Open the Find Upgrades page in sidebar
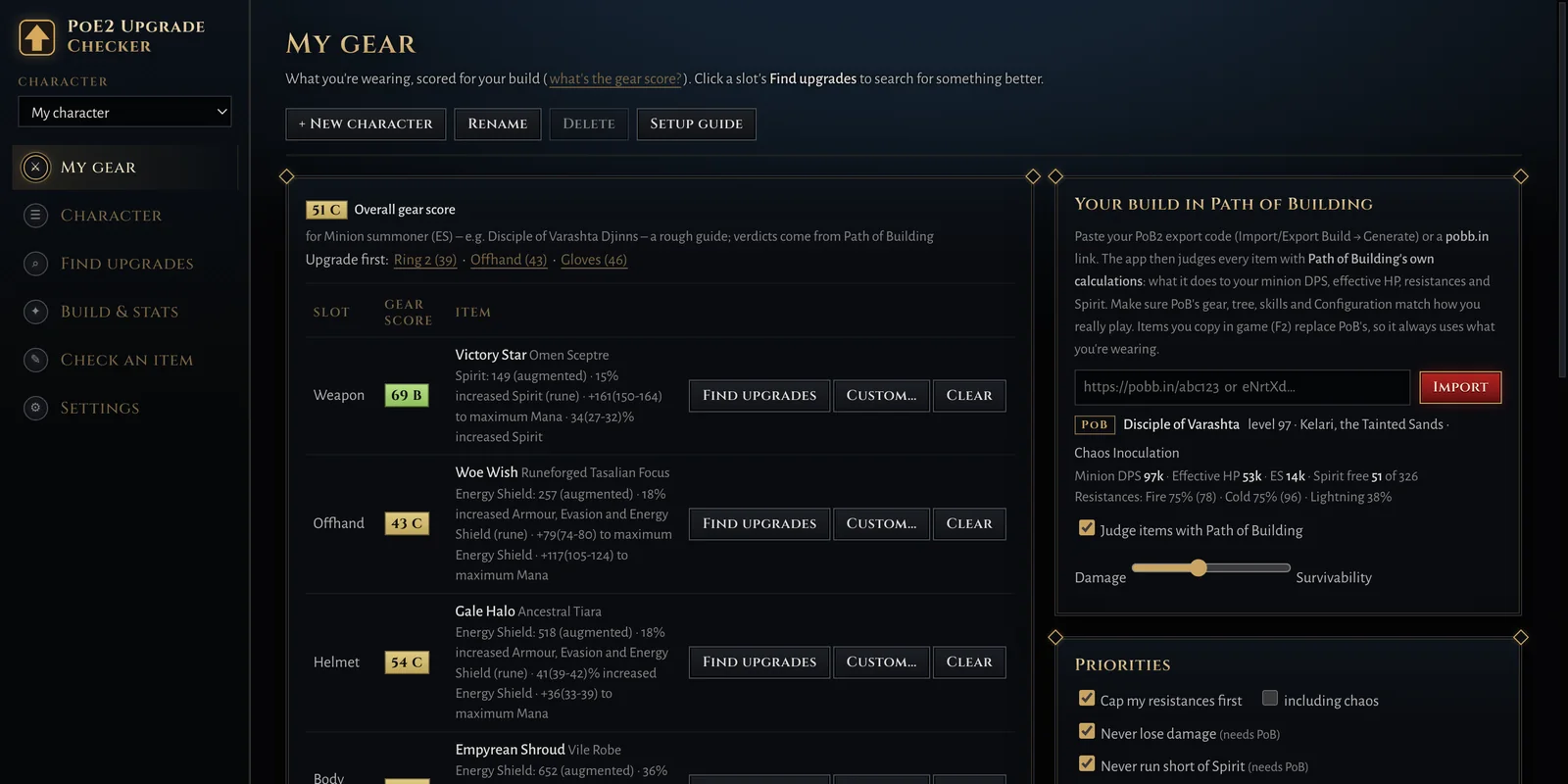Viewport: 1568px width, 784px height. [x=124, y=264]
